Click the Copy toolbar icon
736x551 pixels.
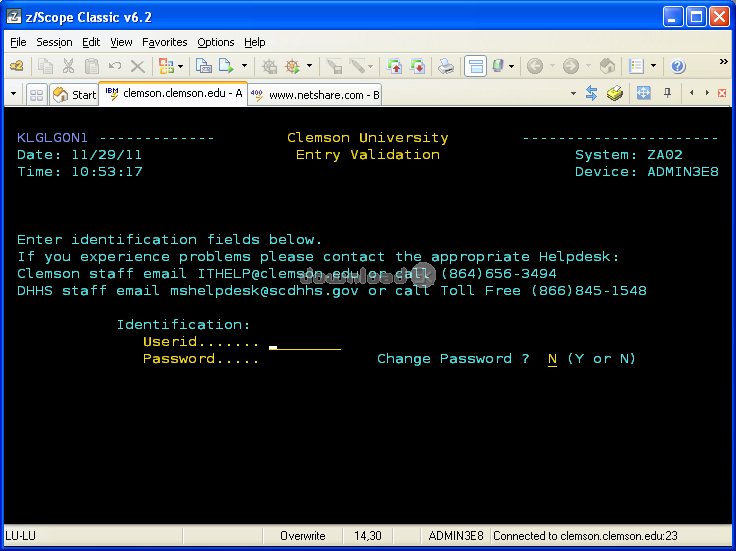(46, 66)
